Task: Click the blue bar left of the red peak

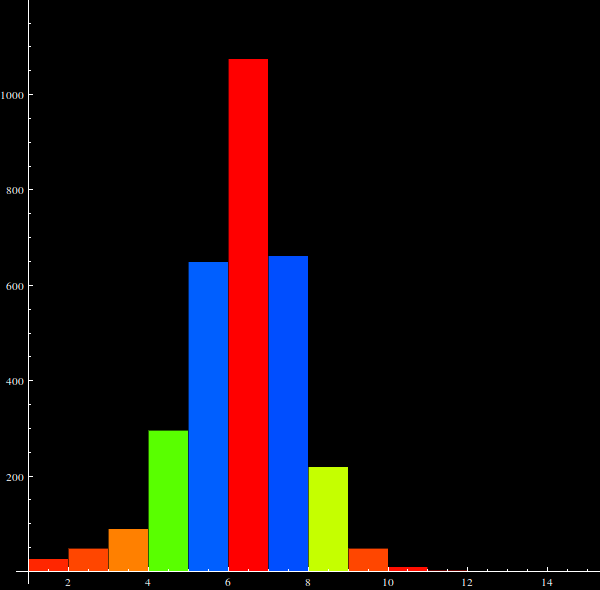Action: coord(208,416)
